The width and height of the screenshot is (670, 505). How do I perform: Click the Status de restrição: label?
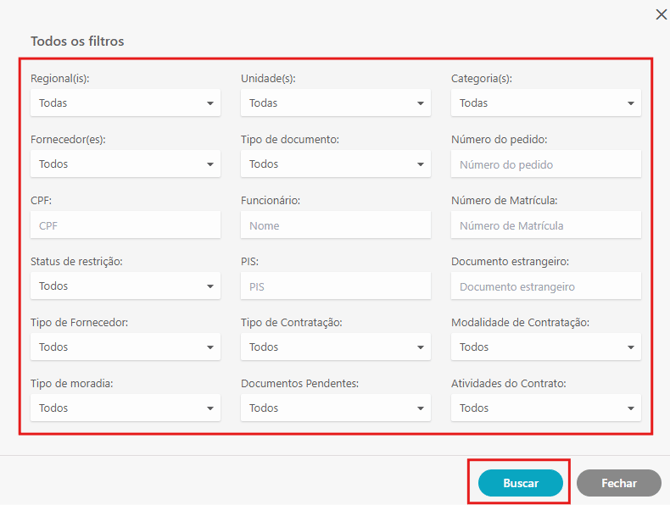point(76,261)
